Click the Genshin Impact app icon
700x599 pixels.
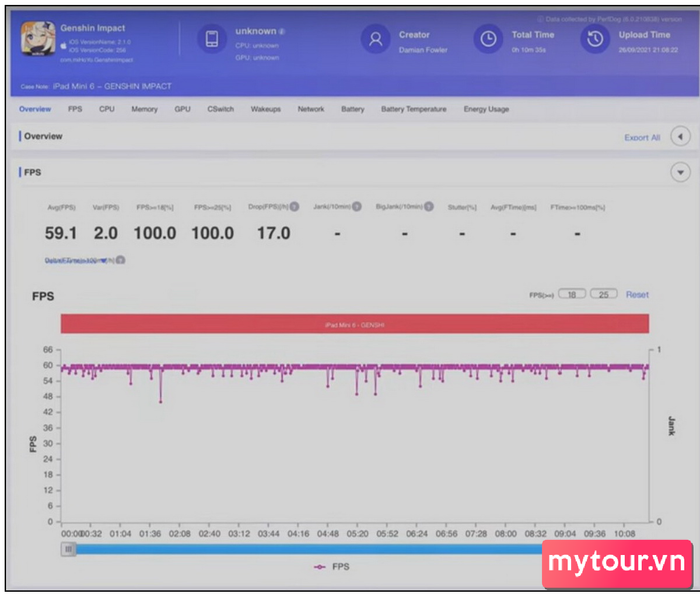click(x=37, y=39)
